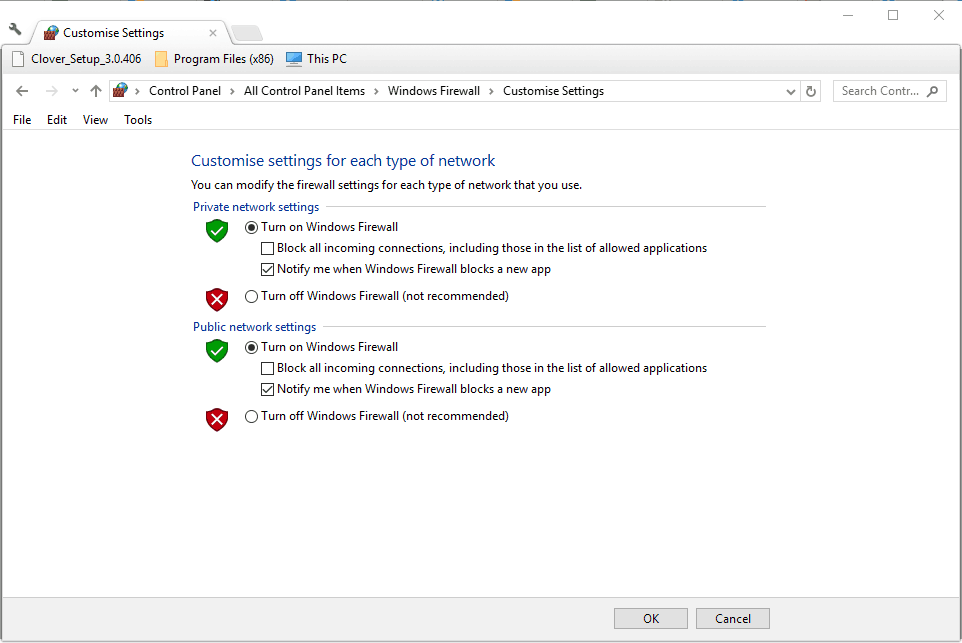Click the refresh icon in the address bar

pyautogui.click(x=811, y=90)
